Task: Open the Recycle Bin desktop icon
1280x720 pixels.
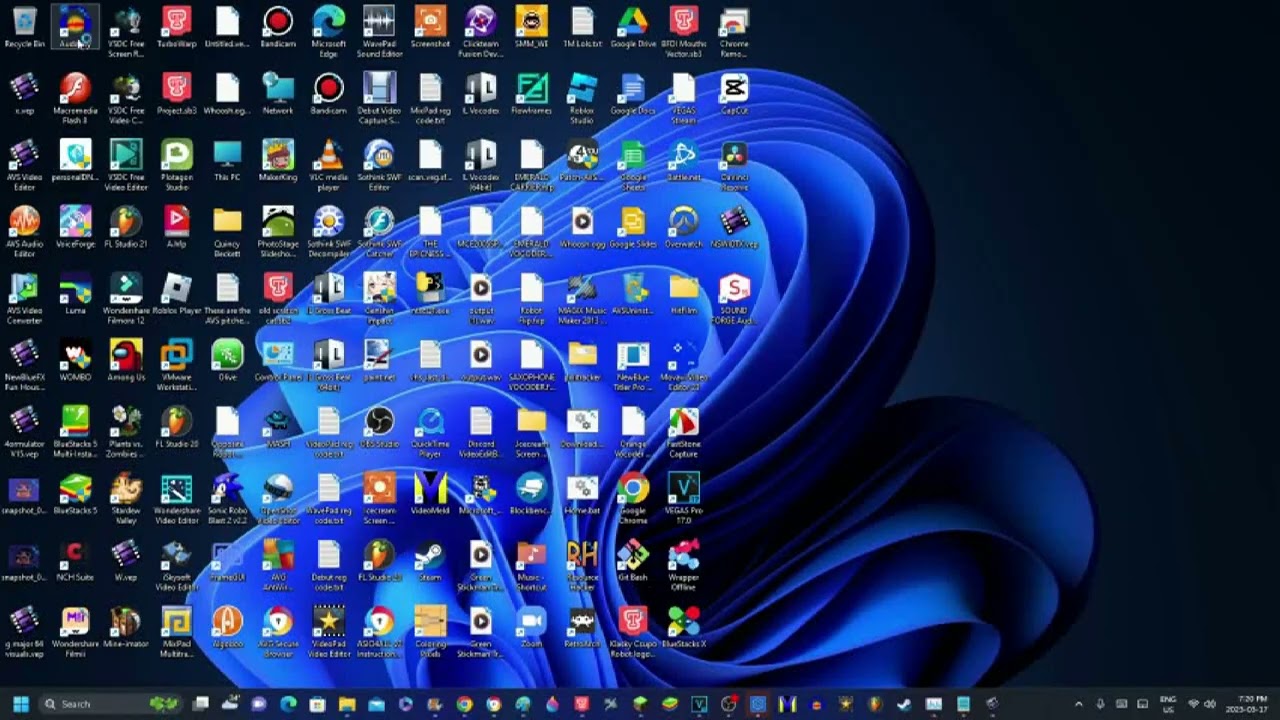Action: pos(24,27)
